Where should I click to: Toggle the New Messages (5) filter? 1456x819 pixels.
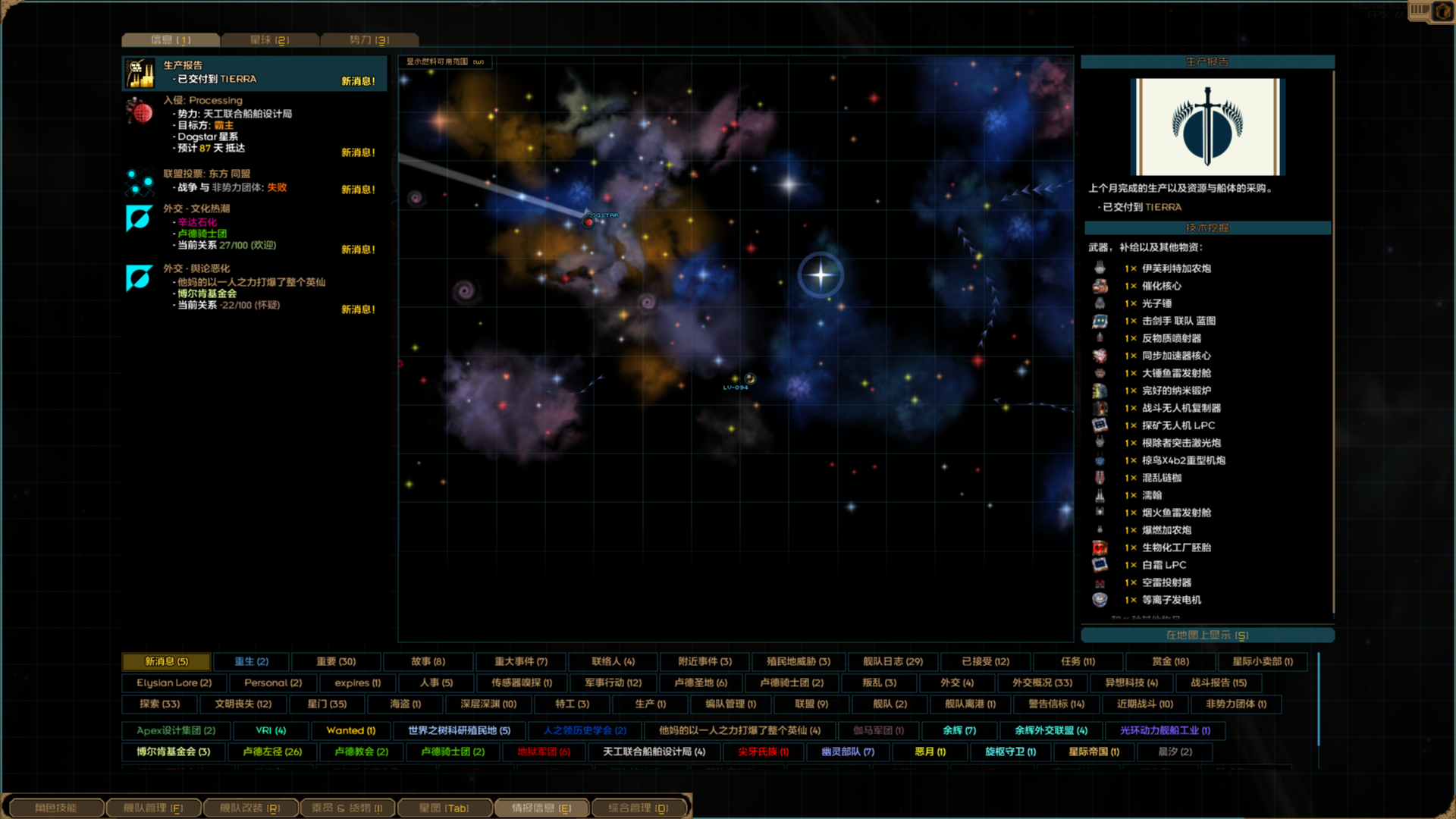click(167, 661)
